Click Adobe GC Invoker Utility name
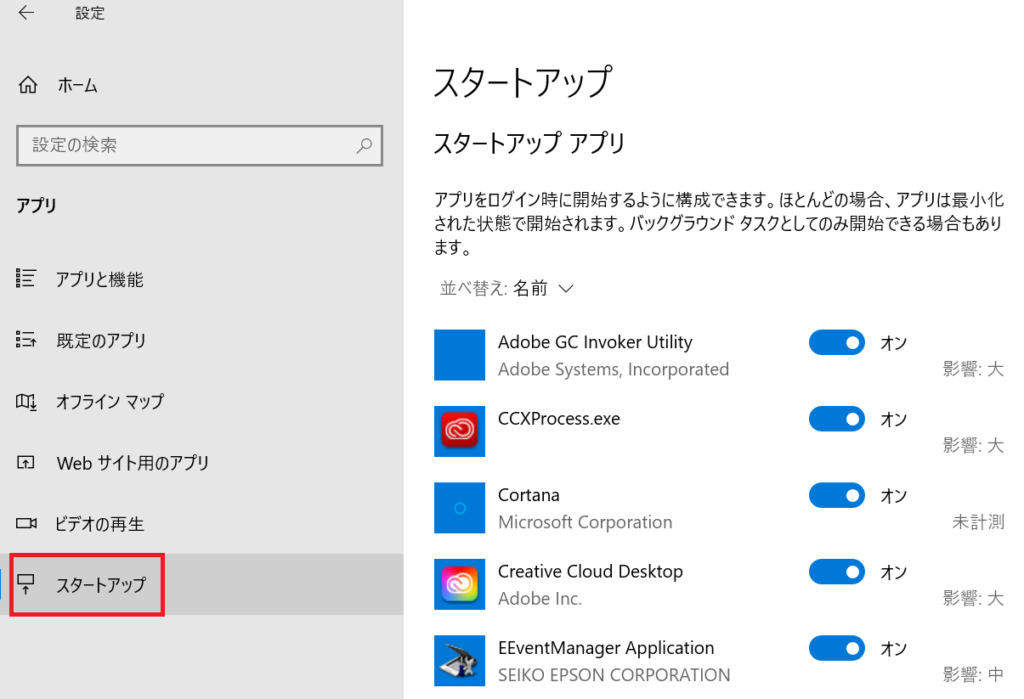1024x699 pixels. pyautogui.click(x=595, y=342)
